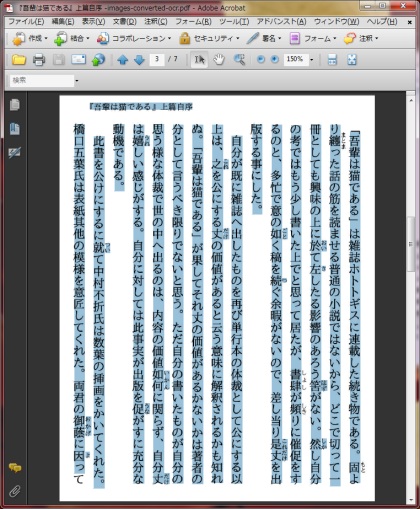Viewport: 420px width, 509px height.
Task: Go to next page with down arrow
Action: 139,60
